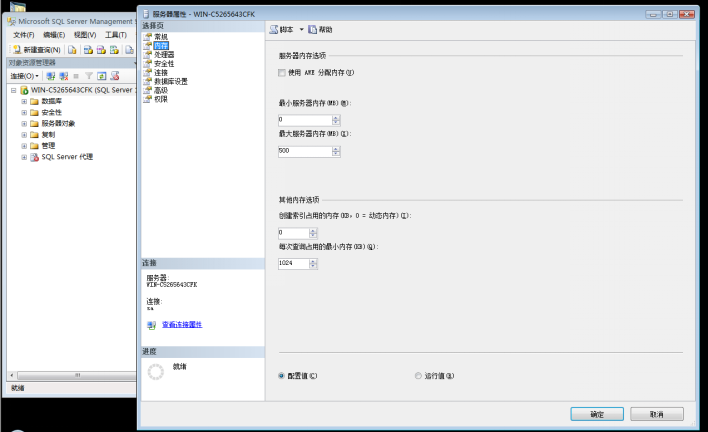Image resolution: width=708 pixels, height=432 pixels.
Task: Click the spinner beside min query memory 1024
Action: (313, 264)
